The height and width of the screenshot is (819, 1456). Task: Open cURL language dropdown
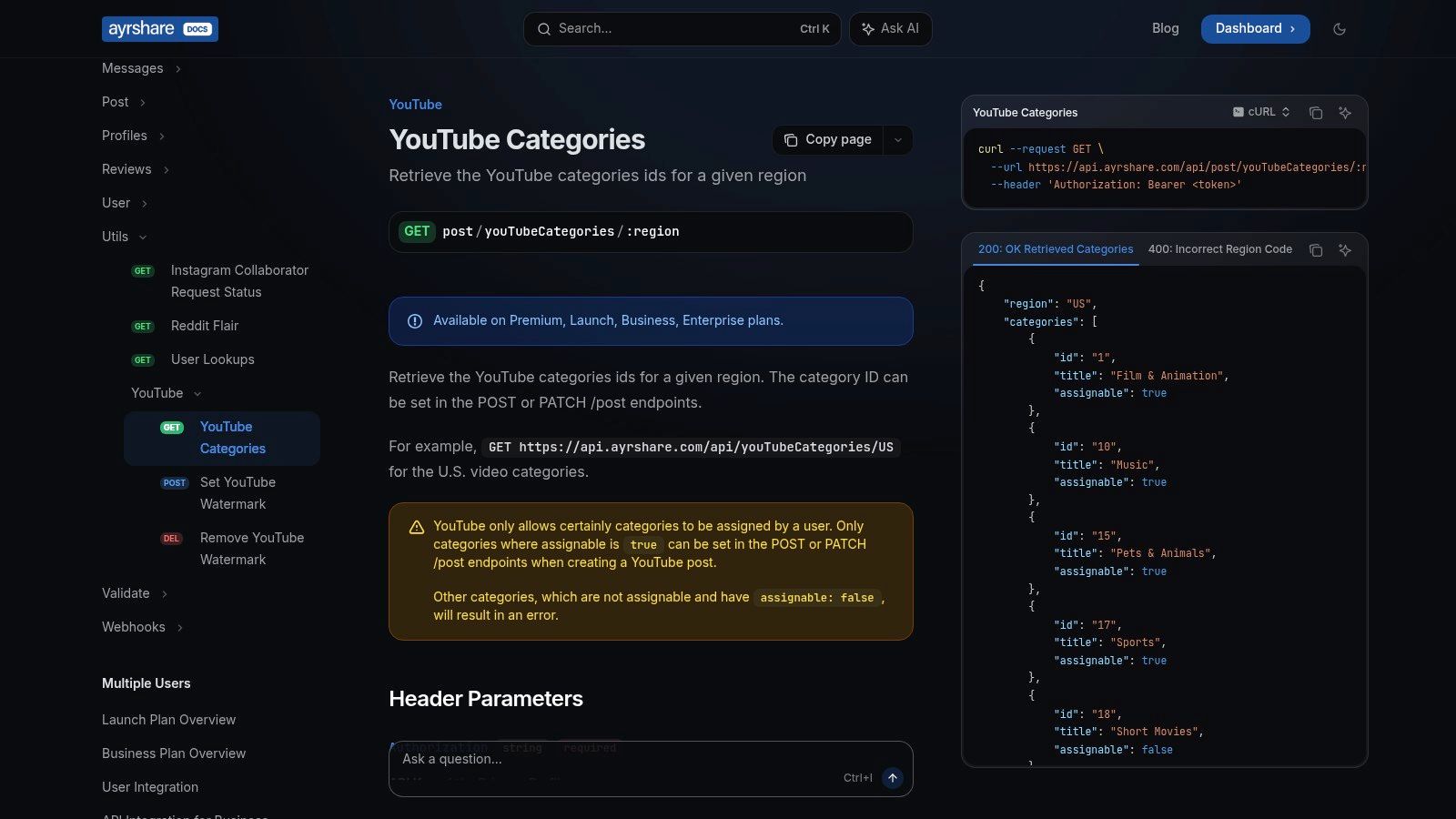(1261, 112)
